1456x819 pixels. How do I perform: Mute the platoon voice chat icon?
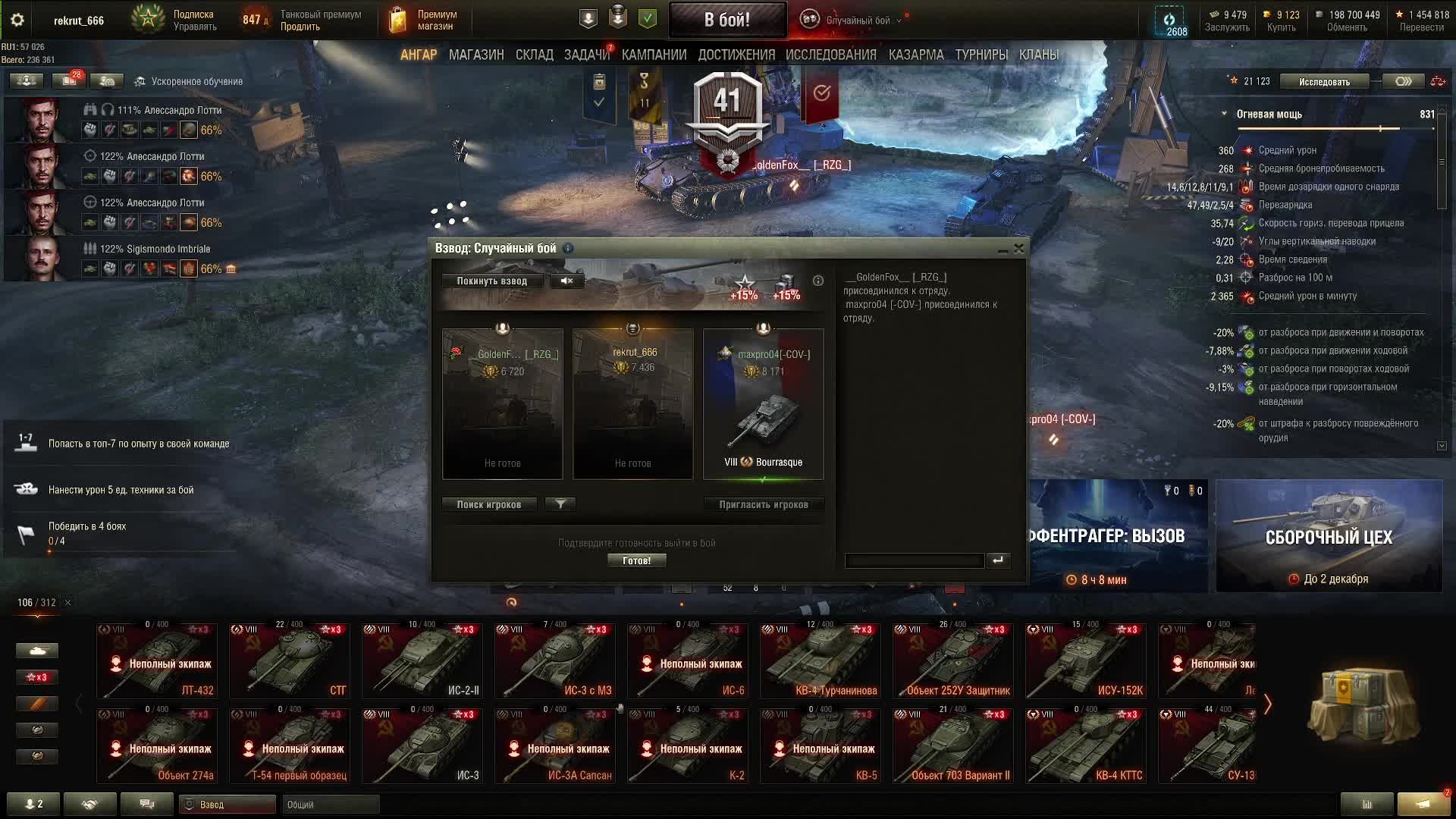tap(566, 281)
